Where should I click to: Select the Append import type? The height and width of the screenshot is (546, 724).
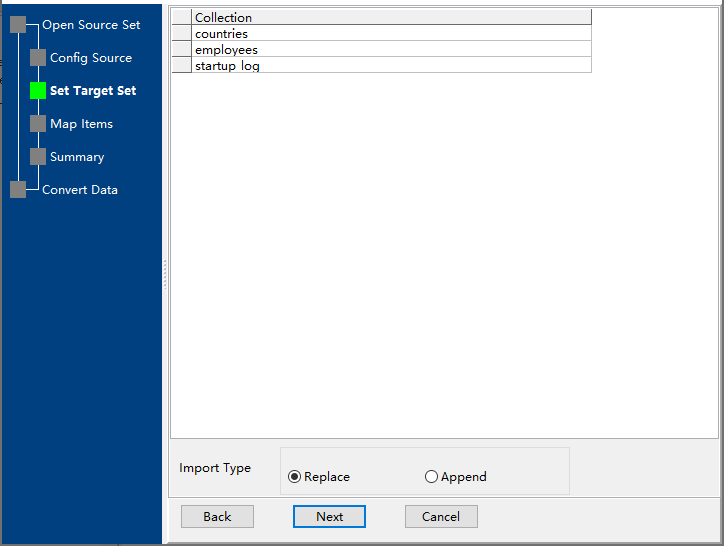431,477
